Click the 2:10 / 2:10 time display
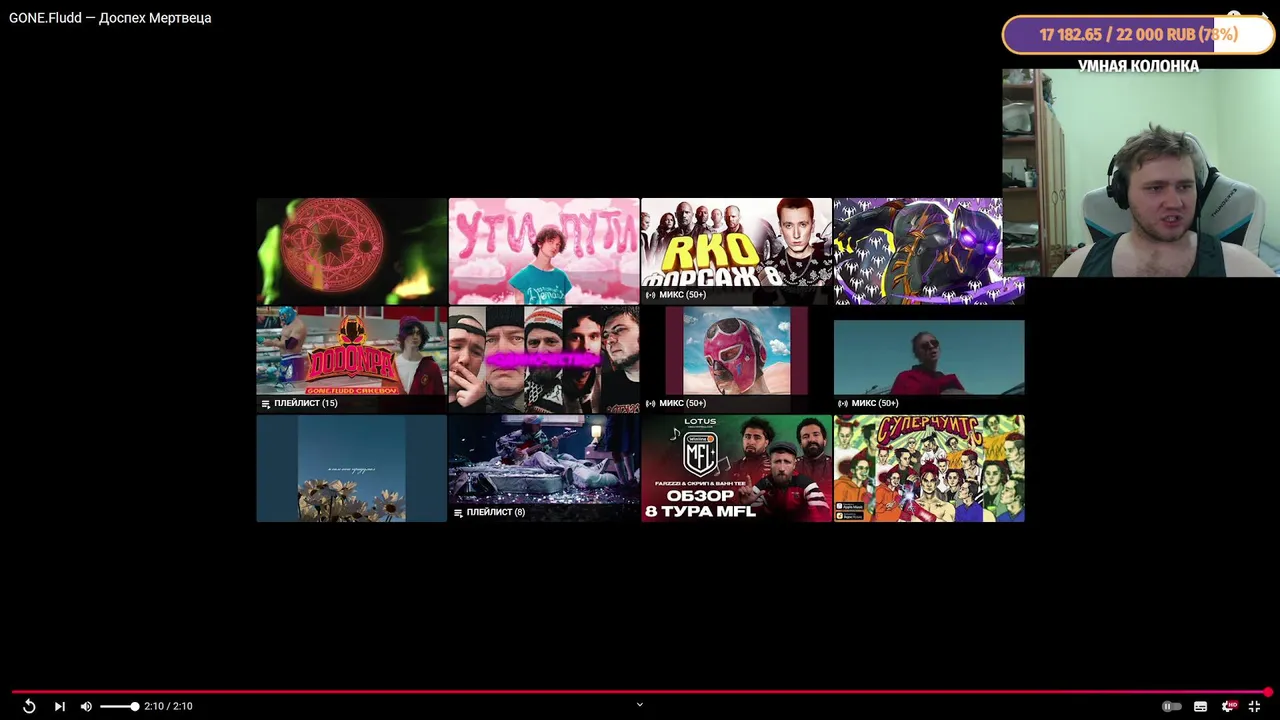Screen dimensions: 1280x720 click(168, 706)
